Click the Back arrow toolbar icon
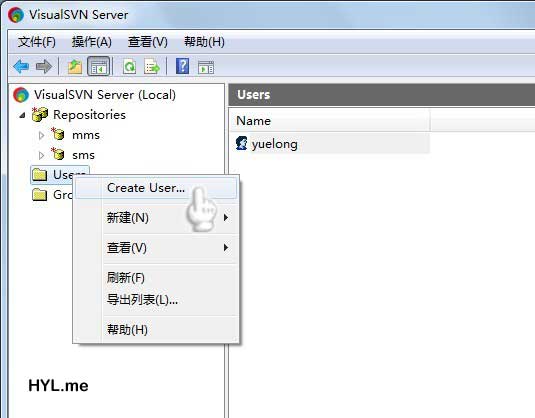 (21, 66)
